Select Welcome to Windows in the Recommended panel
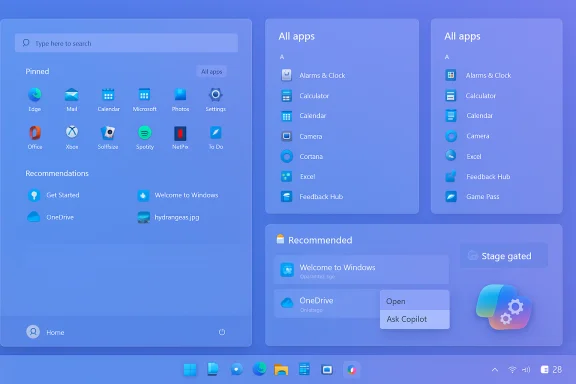Viewport: 576px width, 384px height. (361, 270)
